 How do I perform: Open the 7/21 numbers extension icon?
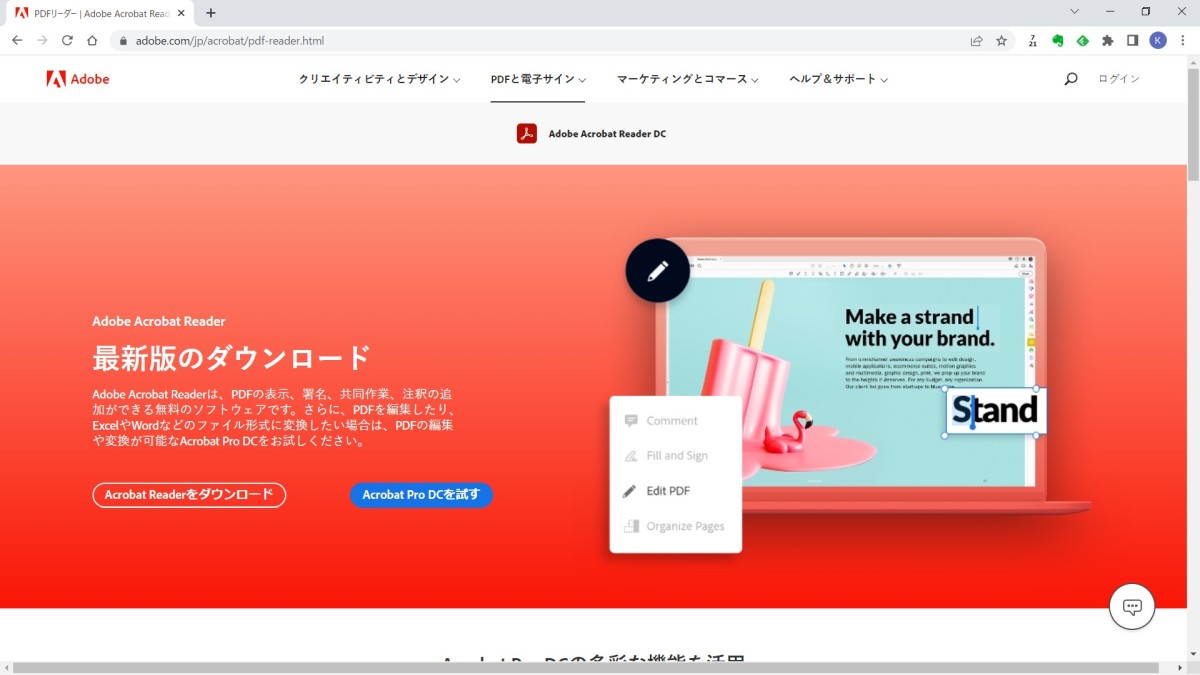pos(1032,41)
